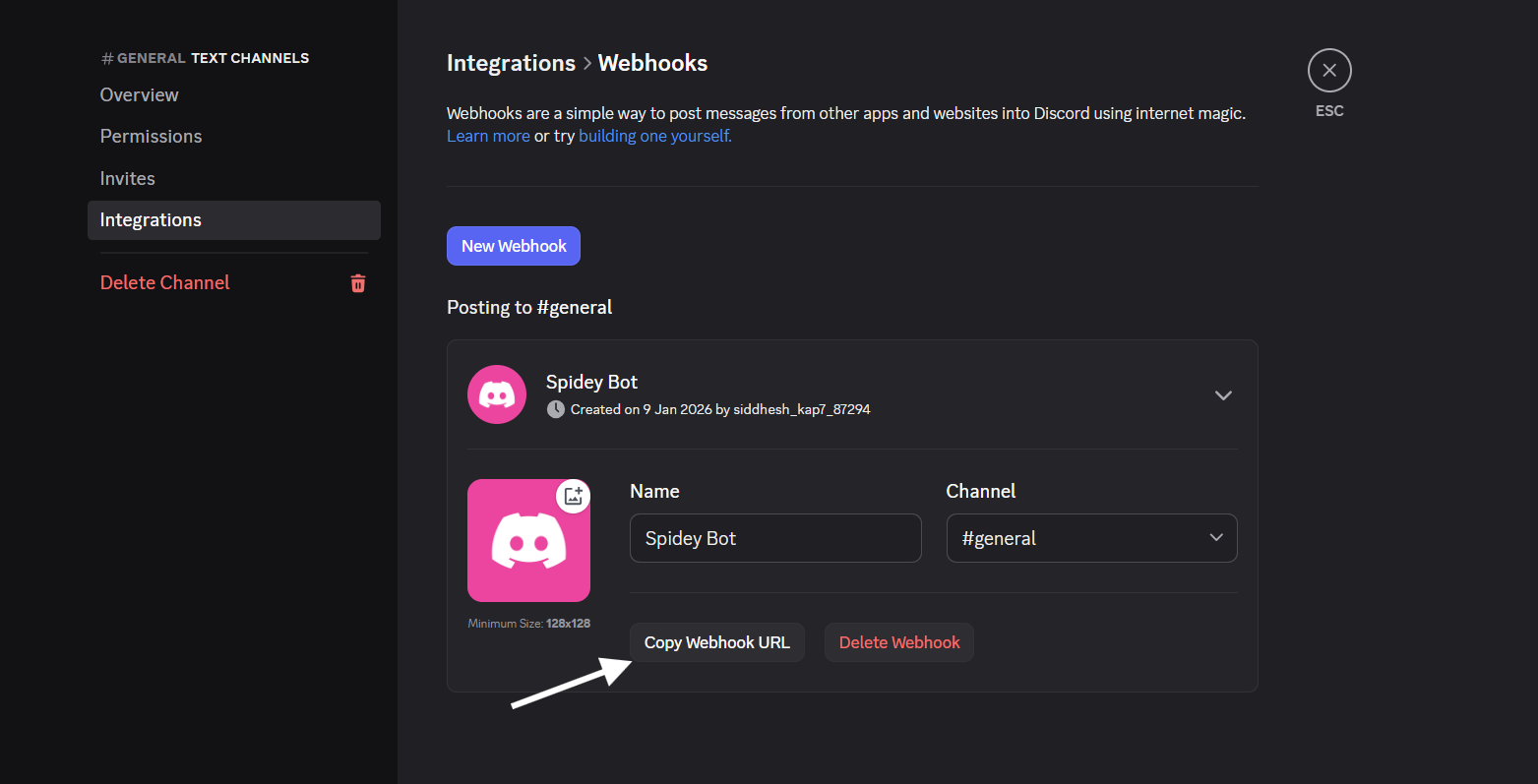Follow the building one yourself link
Viewport: 1538px width, 784px height.
(x=653, y=135)
